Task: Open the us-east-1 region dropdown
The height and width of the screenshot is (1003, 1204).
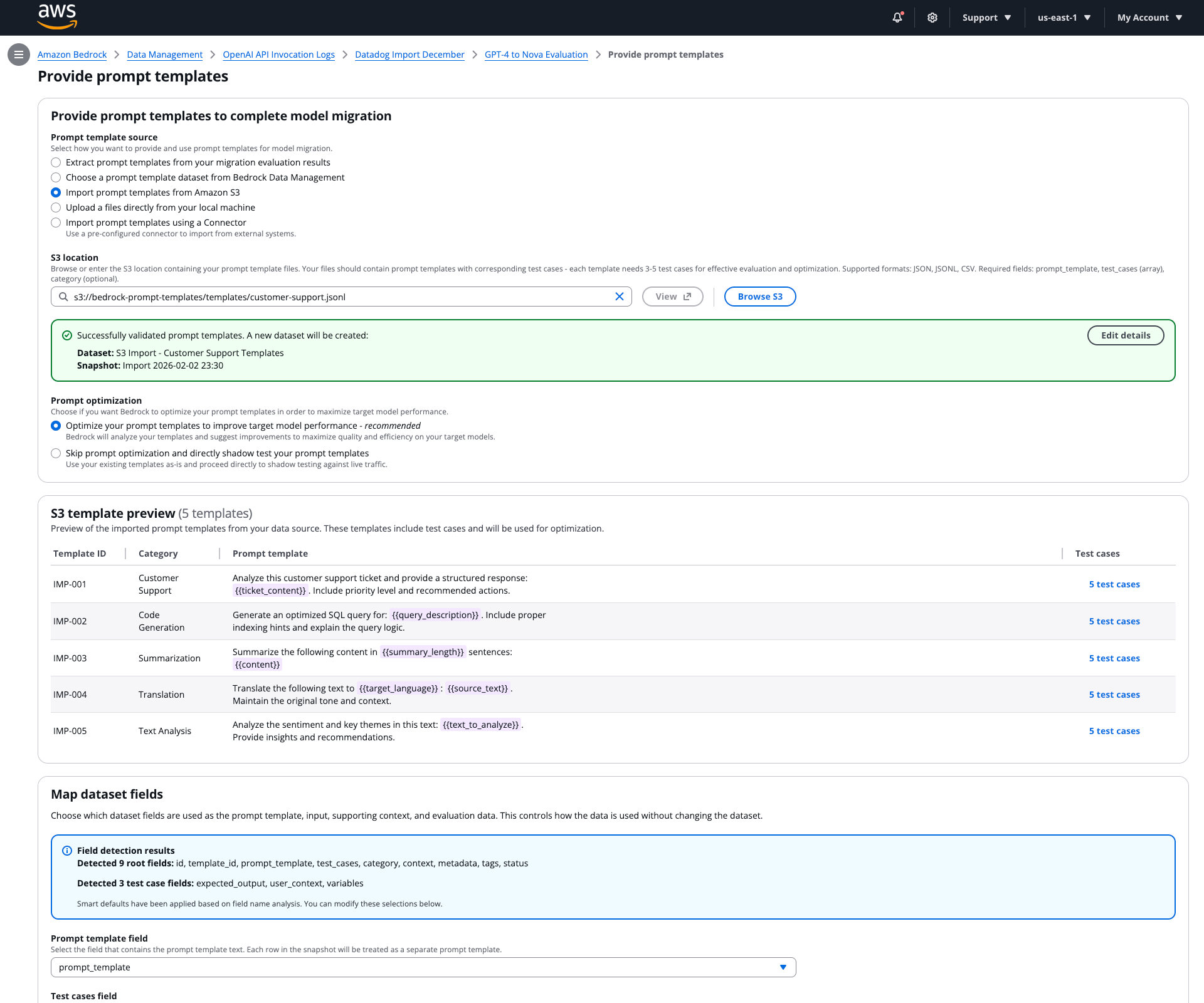Action: tap(1064, 18)
